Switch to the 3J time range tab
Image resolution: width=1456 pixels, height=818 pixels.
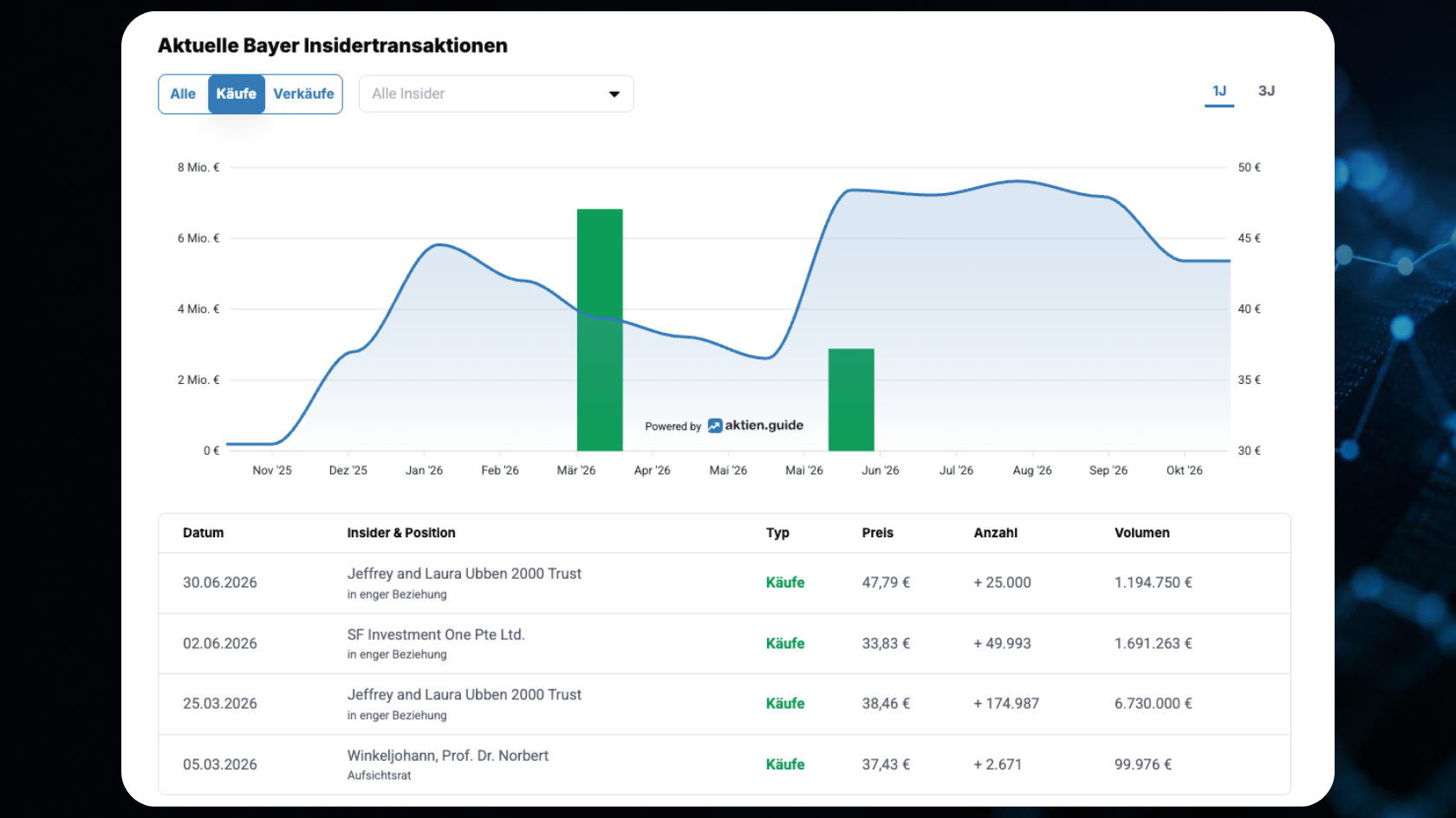[x=1266, y=91]
